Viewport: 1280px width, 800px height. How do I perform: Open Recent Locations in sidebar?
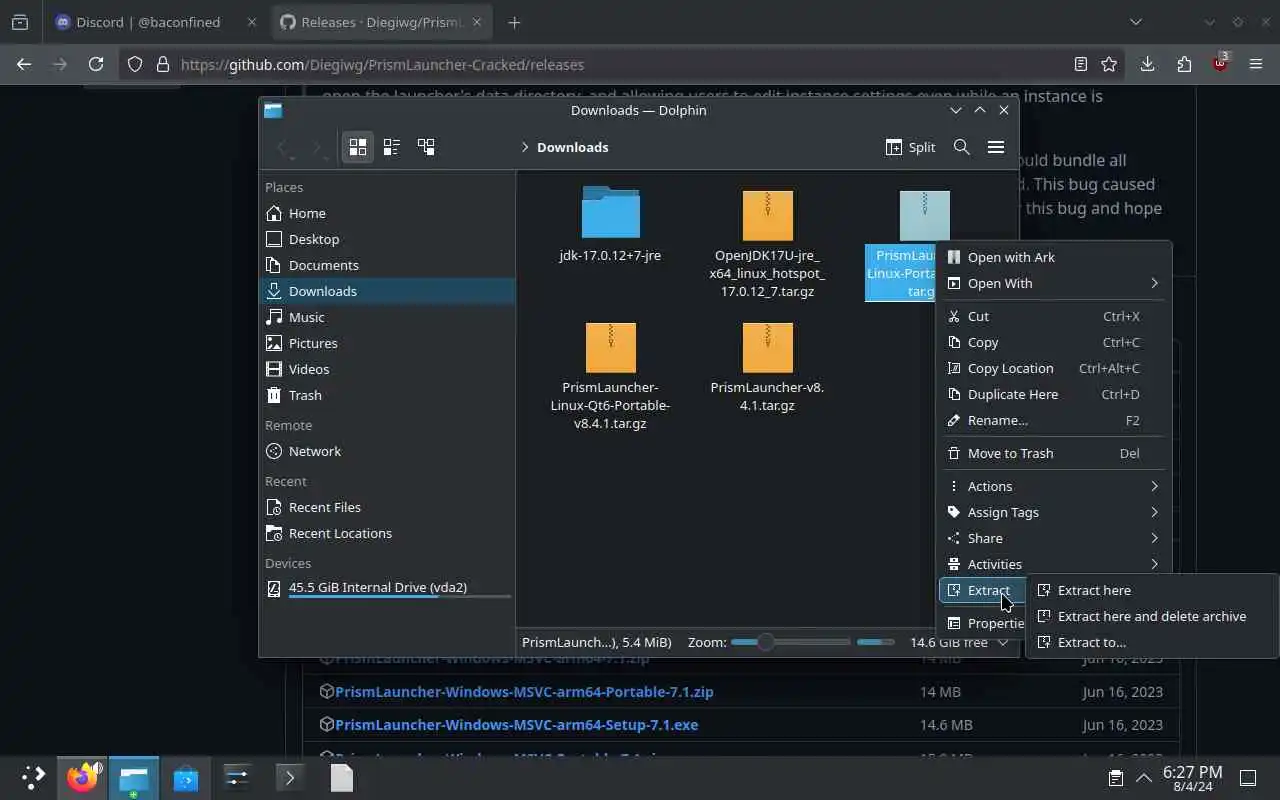pyautogui.click(x=387, y=533)
